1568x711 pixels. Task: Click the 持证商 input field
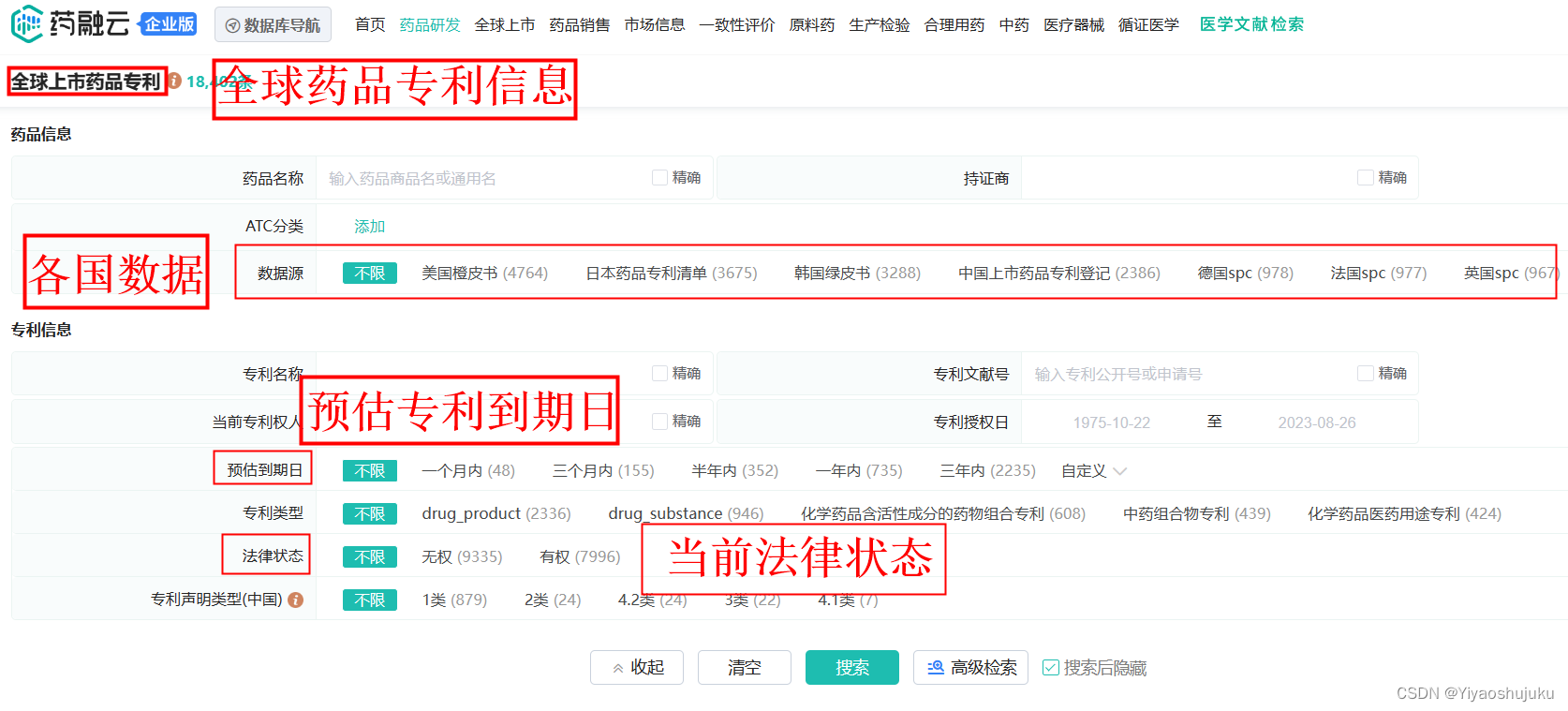pyautogui.click(x=1188, y=178)
